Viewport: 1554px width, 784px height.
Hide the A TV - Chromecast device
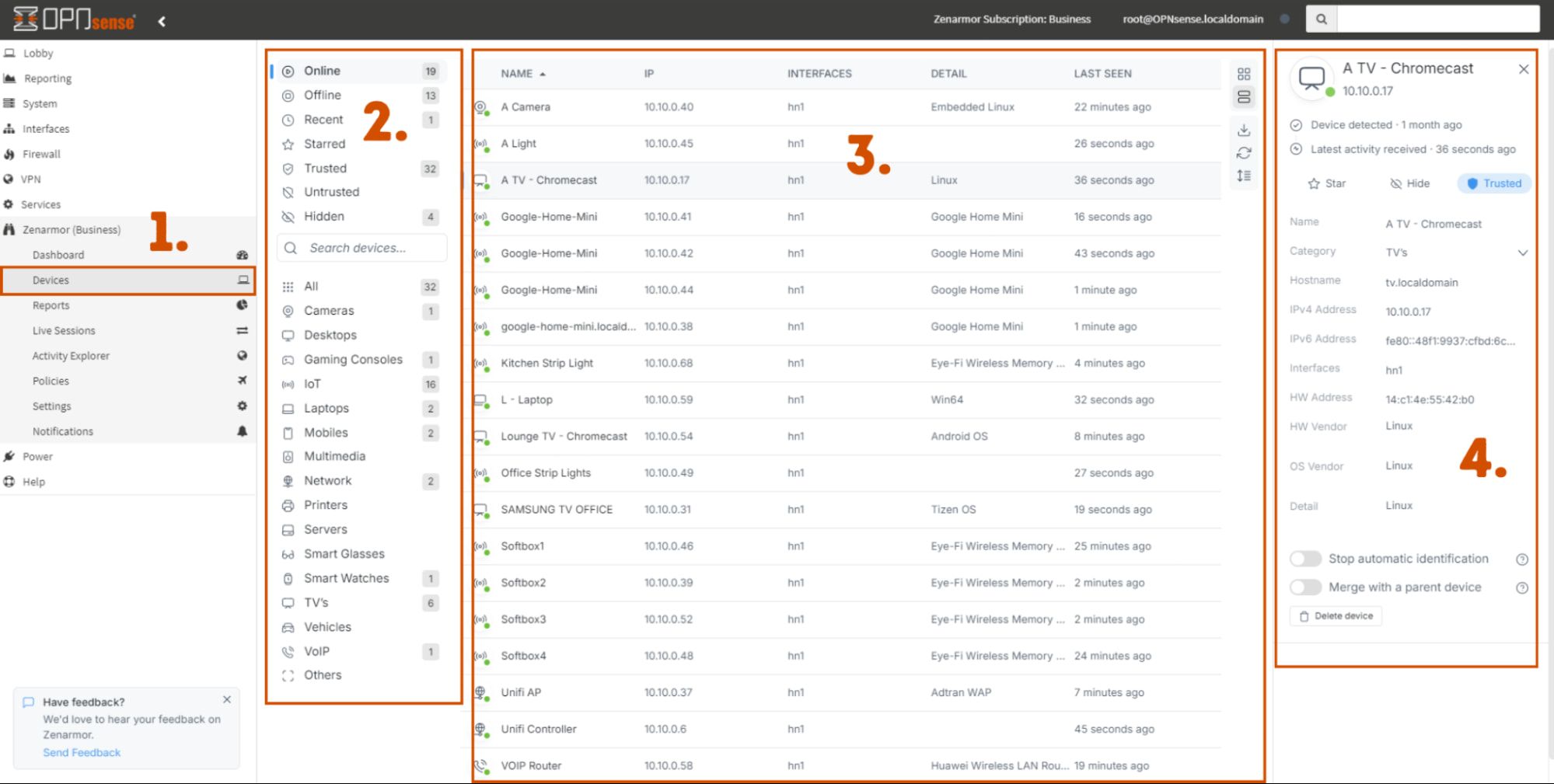tap(1409, 183)
